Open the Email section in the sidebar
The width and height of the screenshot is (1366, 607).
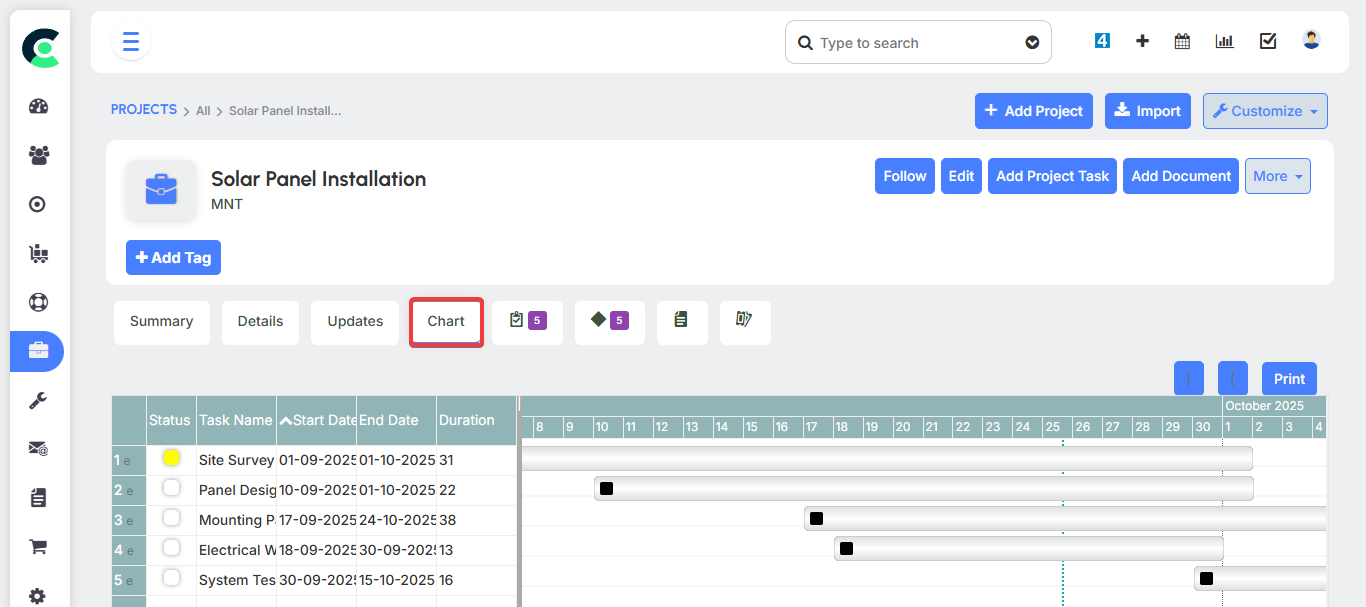point(37,448)
